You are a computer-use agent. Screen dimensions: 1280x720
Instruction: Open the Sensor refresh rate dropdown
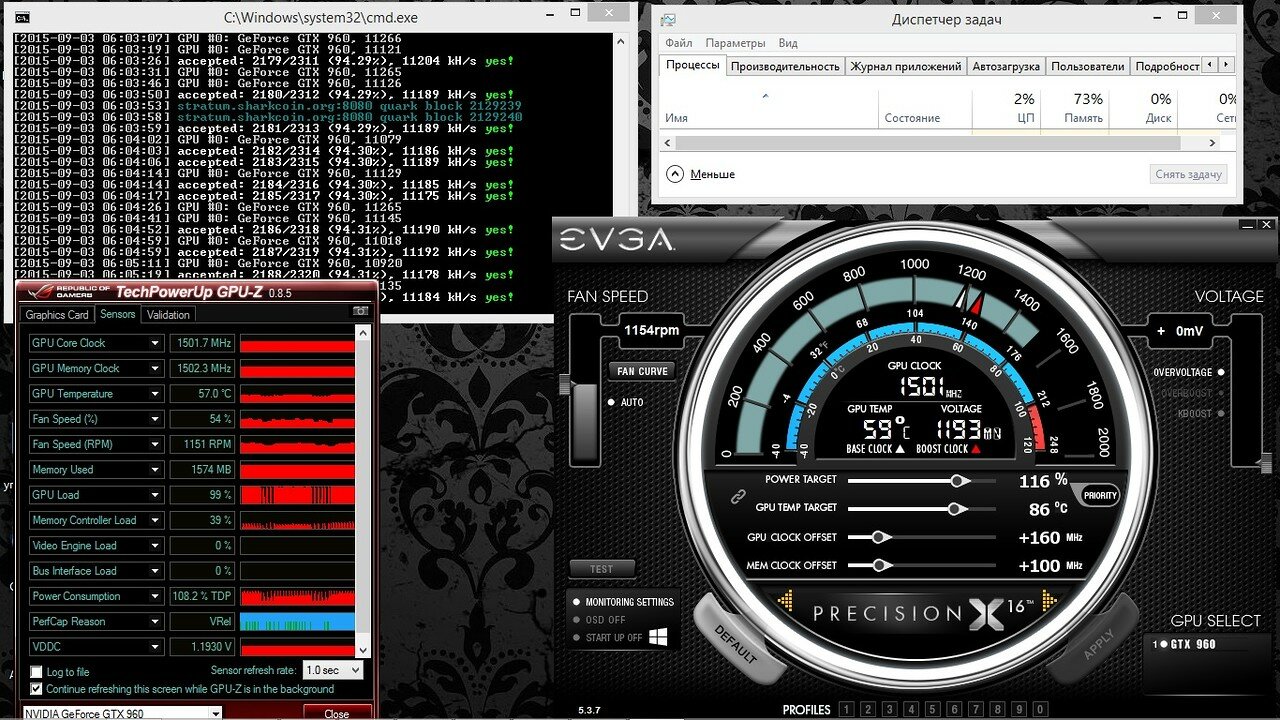pyautogui.click(x=333, y=670)
